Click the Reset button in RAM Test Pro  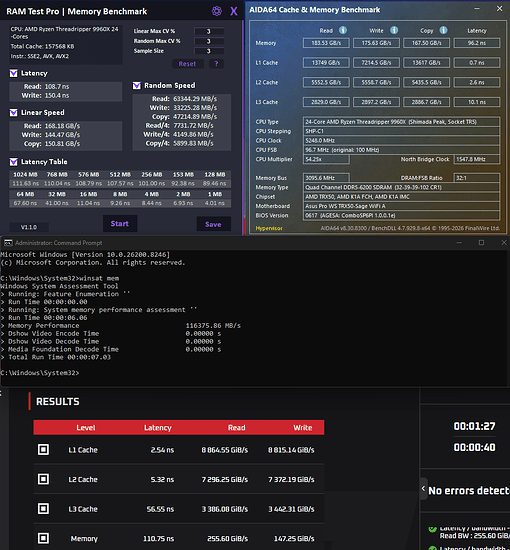pyautogui.click(x=187, y=64)
